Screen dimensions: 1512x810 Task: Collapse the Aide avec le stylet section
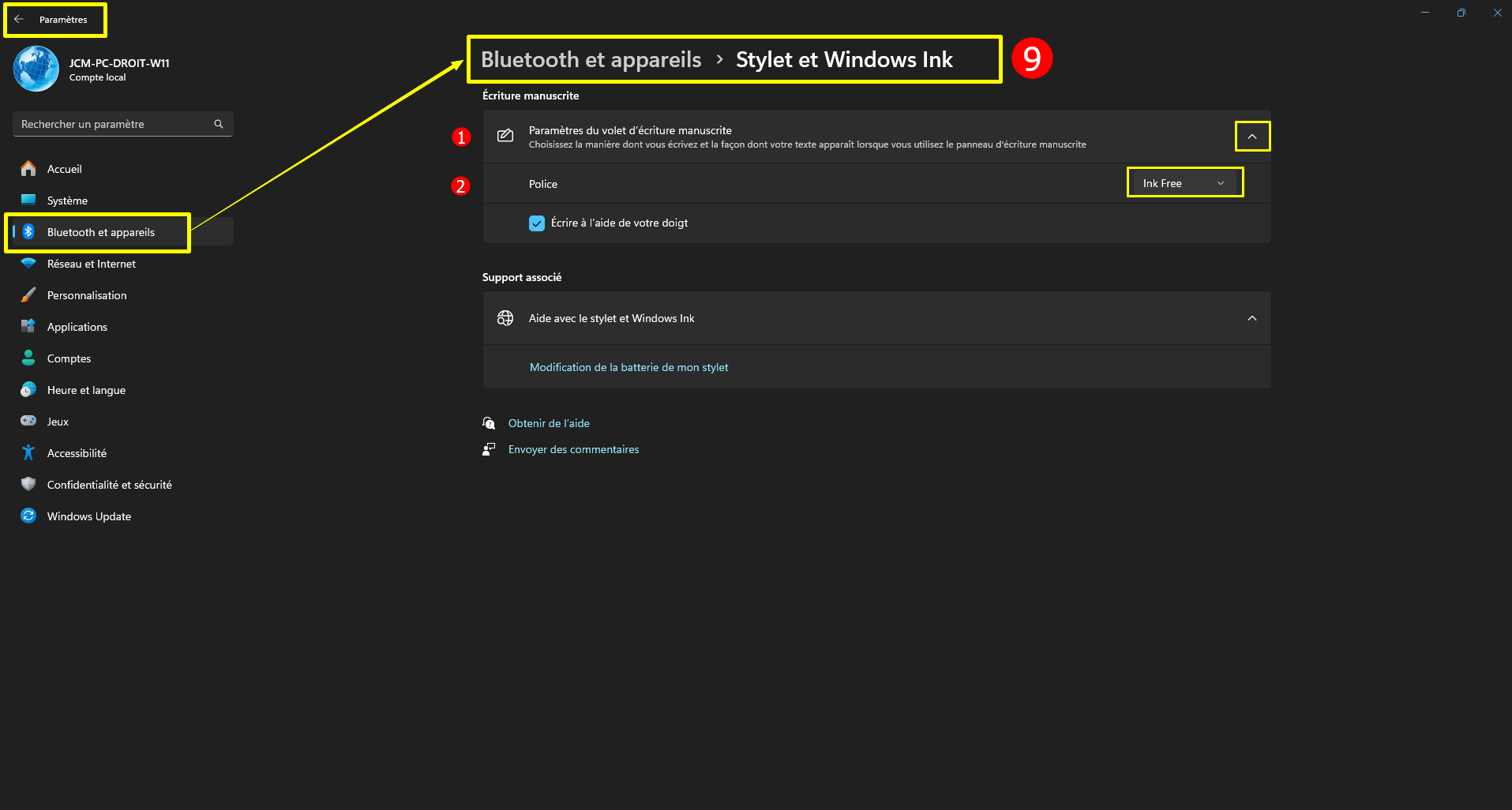(x=1252, y=318)
